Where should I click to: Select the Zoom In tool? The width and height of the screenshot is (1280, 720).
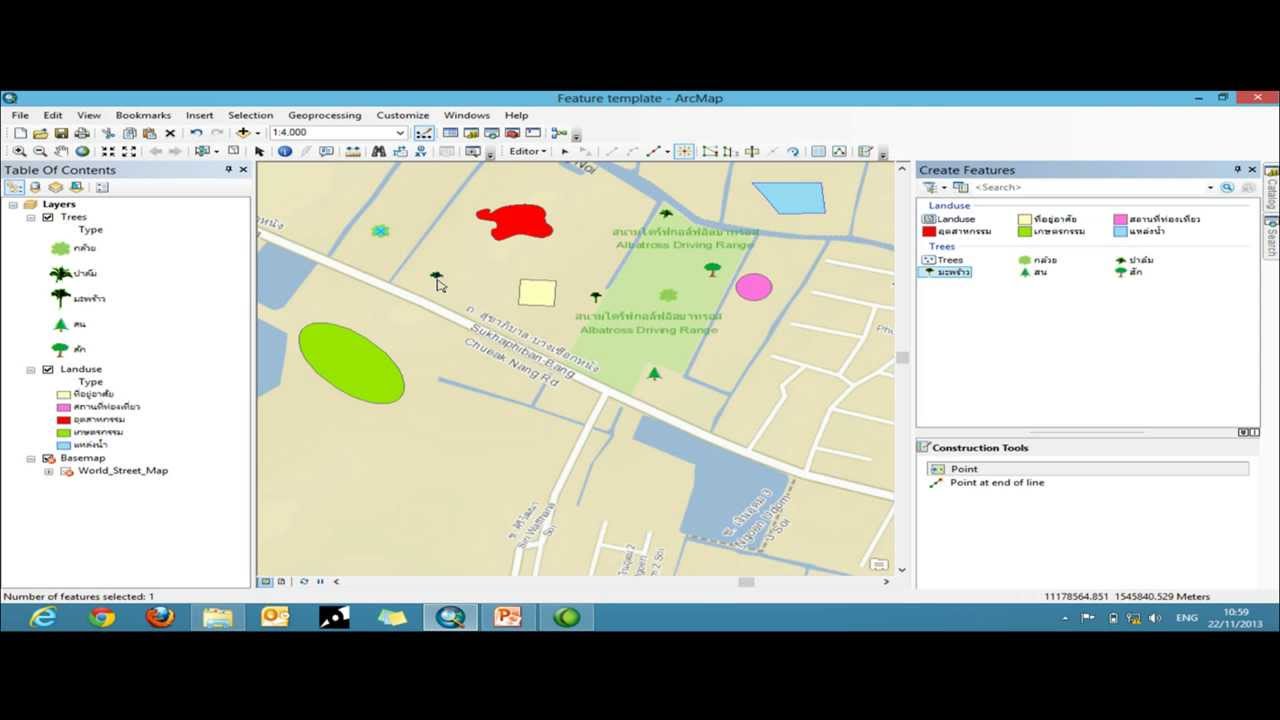coord(19,151)
